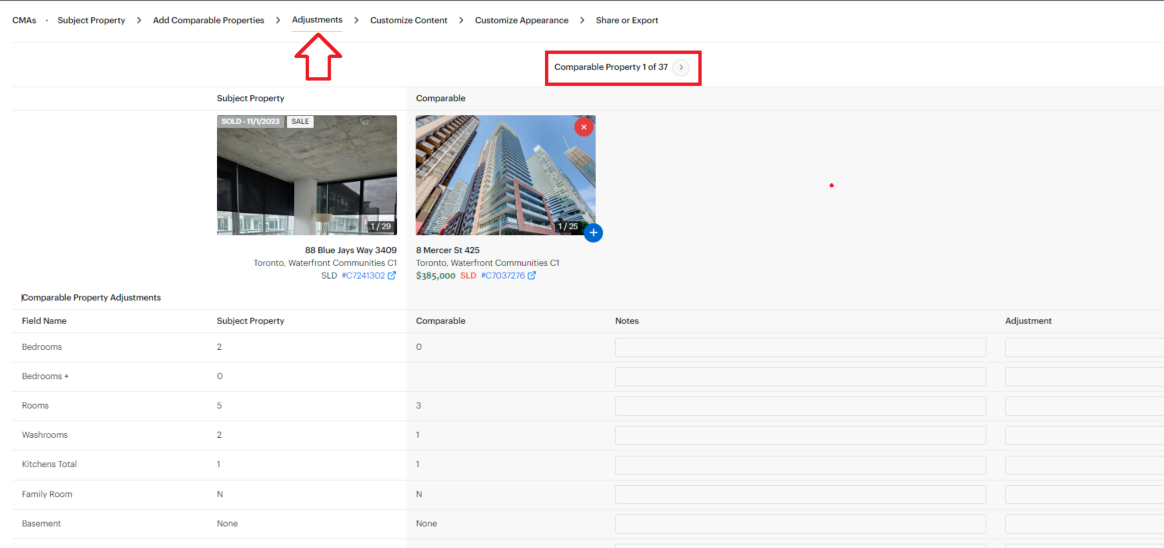
Task: Go to next comparable property arrow
Action: [681, 67]
